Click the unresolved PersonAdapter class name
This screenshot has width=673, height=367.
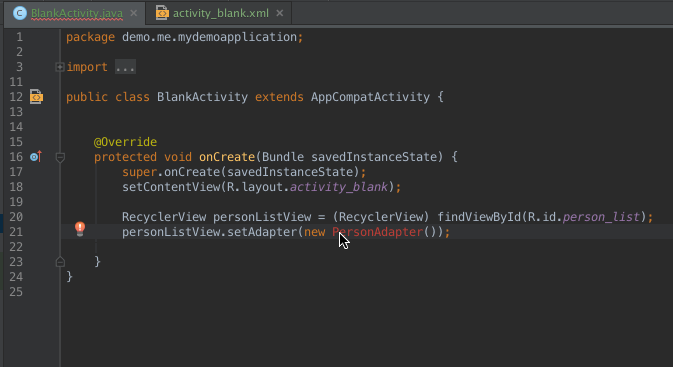click(x=378, y=232)
